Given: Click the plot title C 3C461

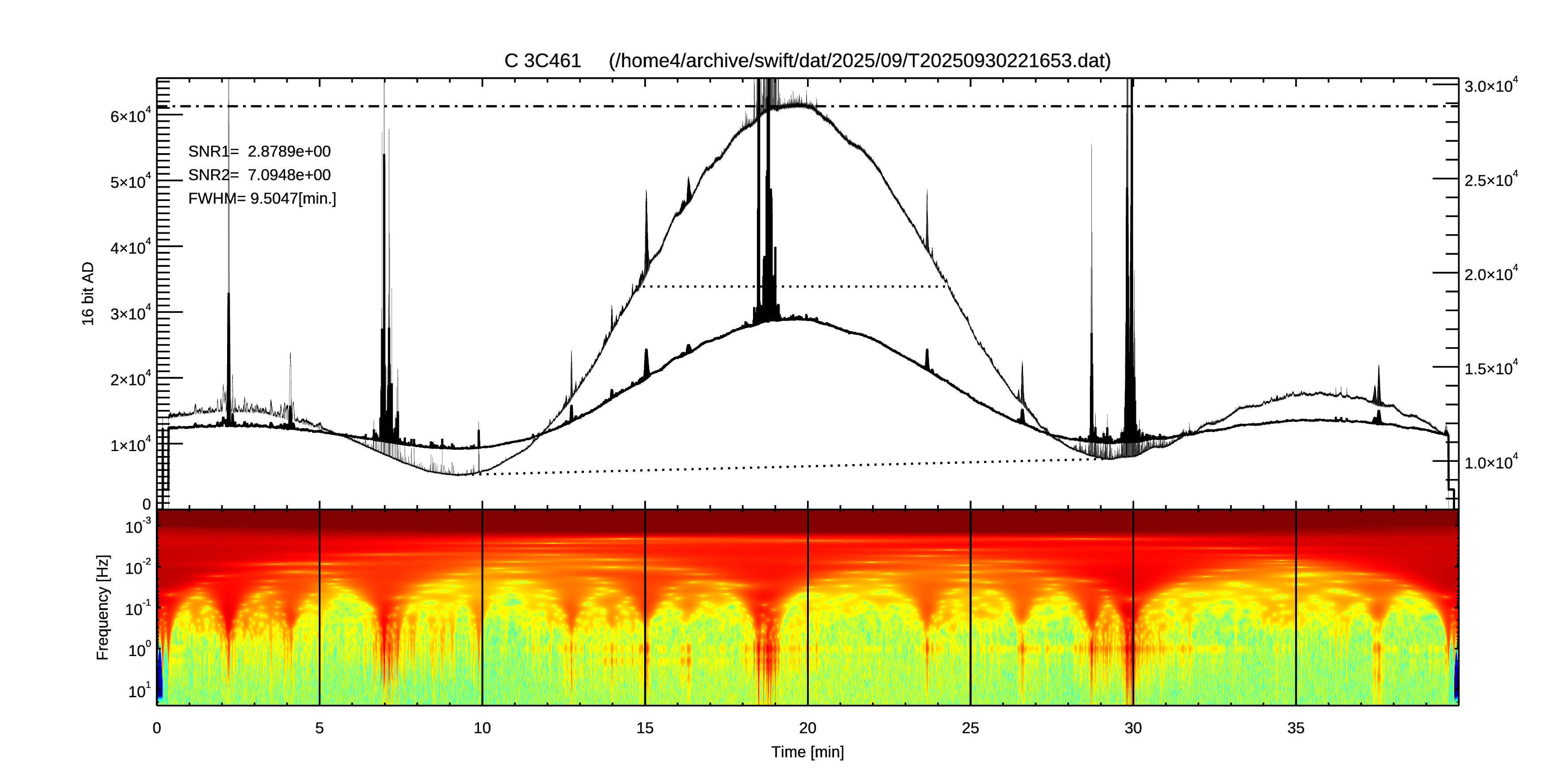Looking at the screenshot, I should click(542, 61).
